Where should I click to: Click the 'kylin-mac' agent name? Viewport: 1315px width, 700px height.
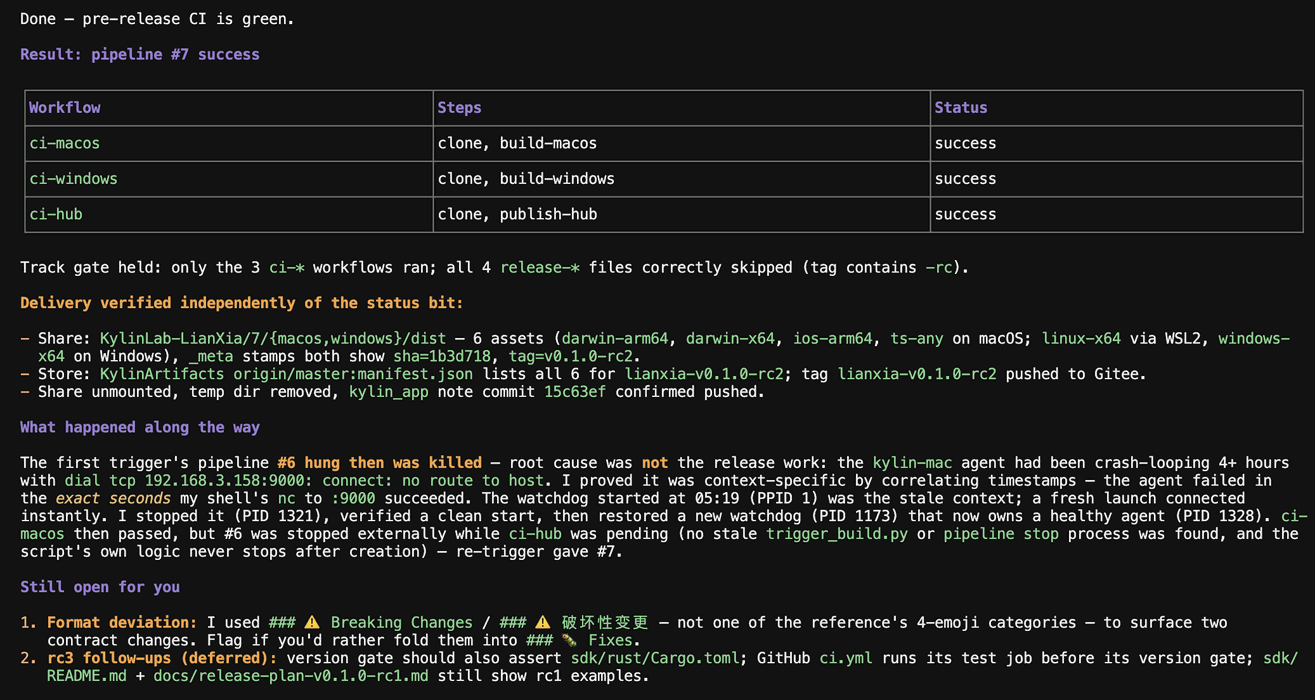(912, 463)
